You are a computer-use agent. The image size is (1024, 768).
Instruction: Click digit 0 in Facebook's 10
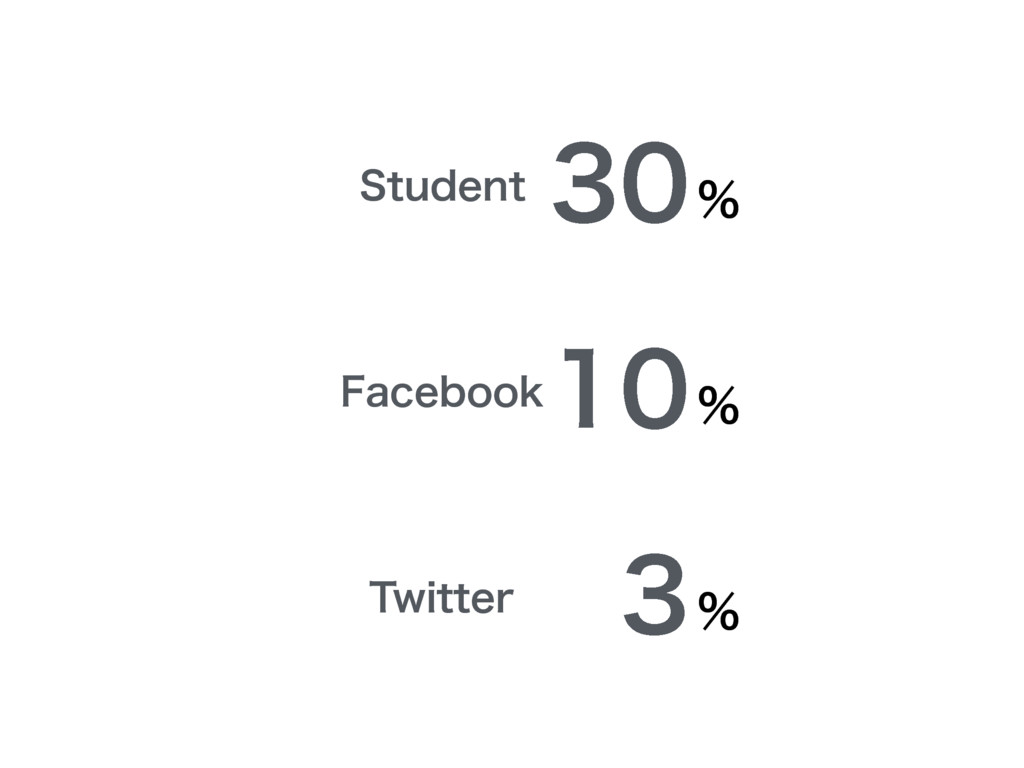pyautogui.click(x=655, y=388)
